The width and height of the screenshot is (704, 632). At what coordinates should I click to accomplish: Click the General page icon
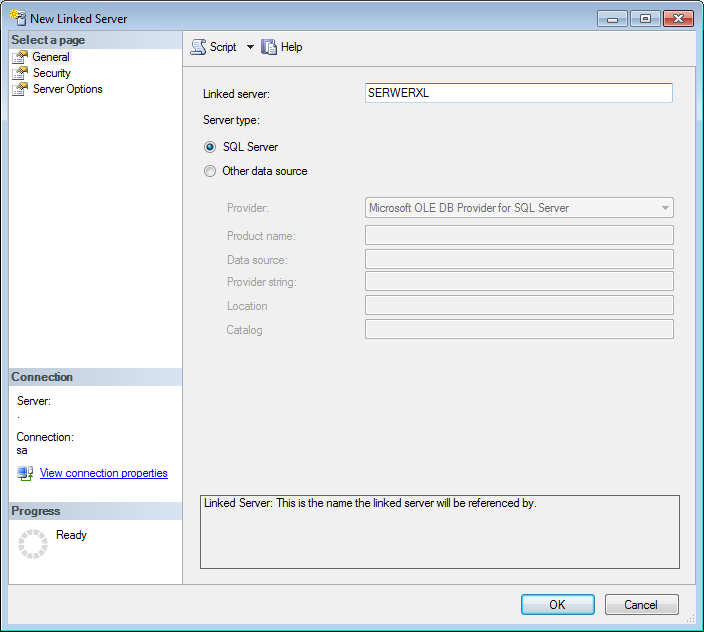click(20, 57)
